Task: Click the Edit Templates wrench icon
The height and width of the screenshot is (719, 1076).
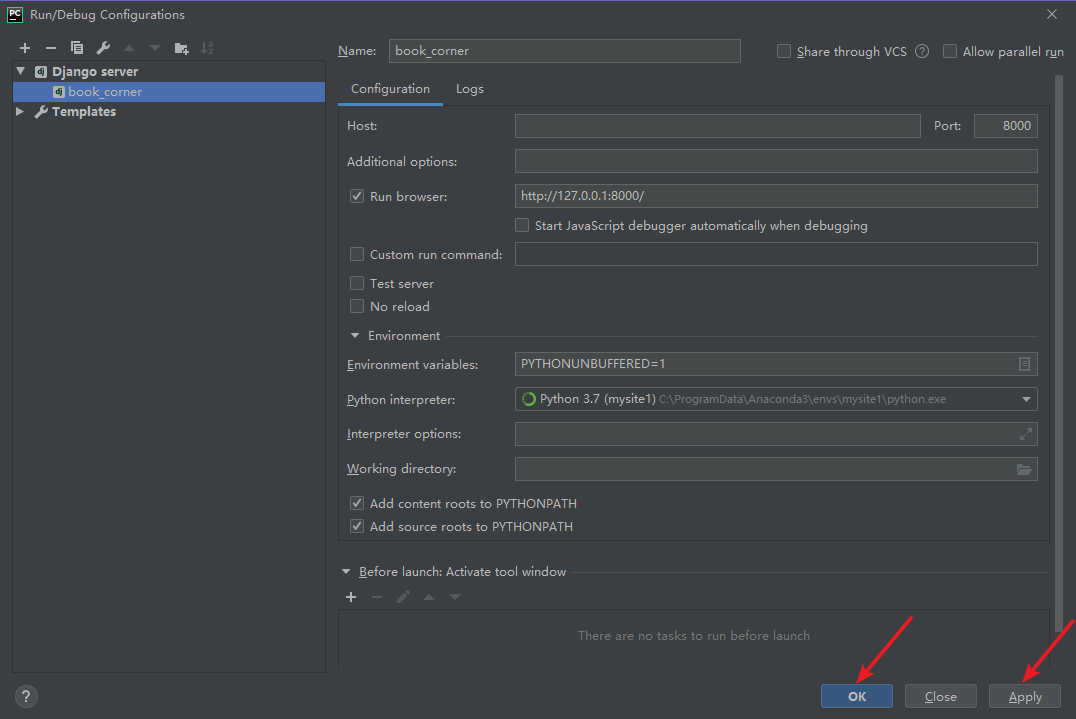Action: (103, 48)
